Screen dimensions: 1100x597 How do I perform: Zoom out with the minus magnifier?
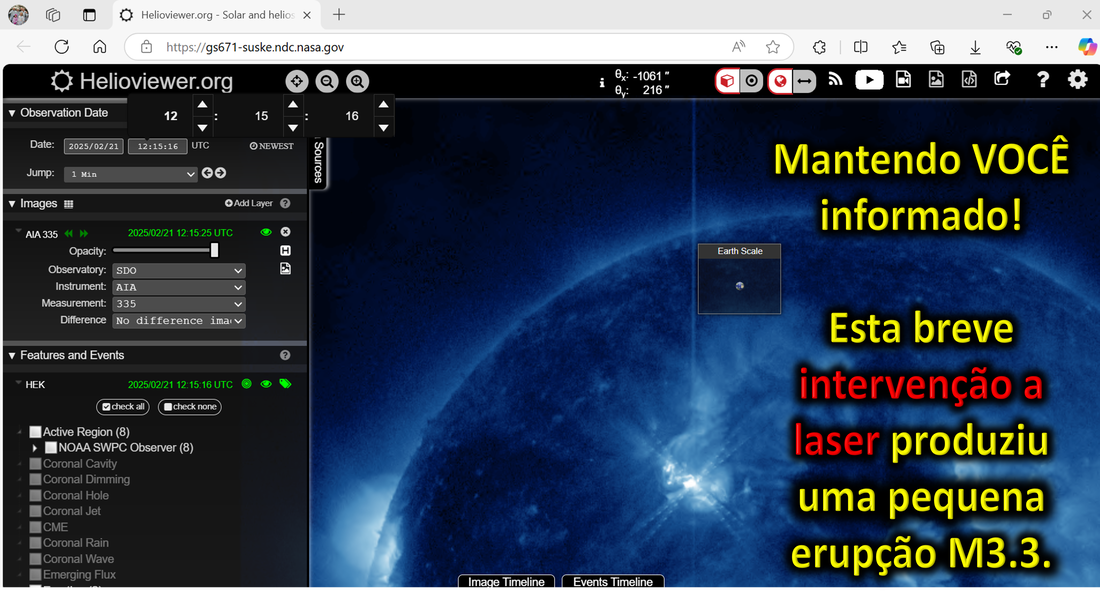coord(327,81)
